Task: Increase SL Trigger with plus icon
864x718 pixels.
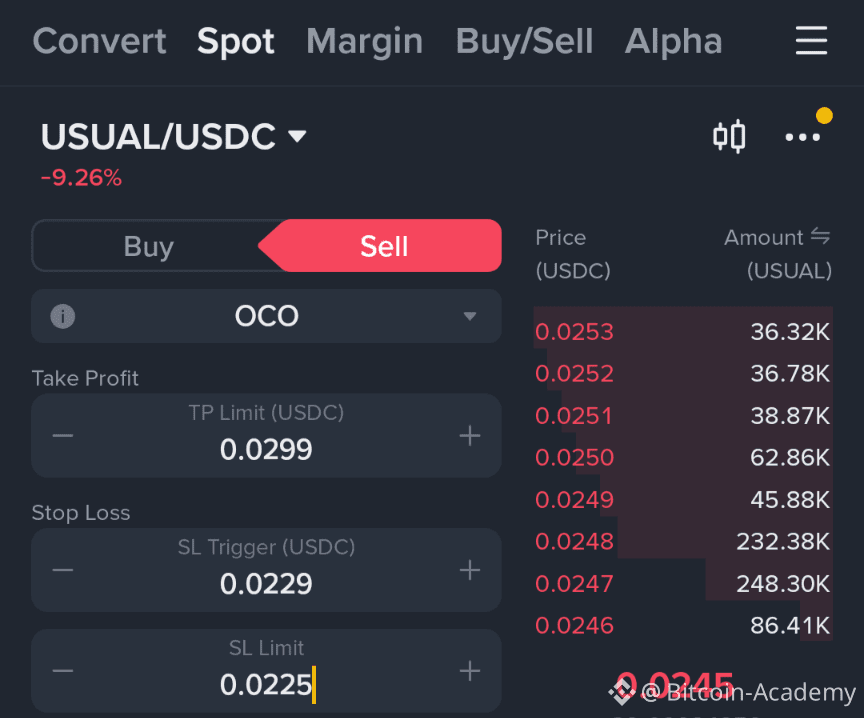Action: (x=469, y=570)
